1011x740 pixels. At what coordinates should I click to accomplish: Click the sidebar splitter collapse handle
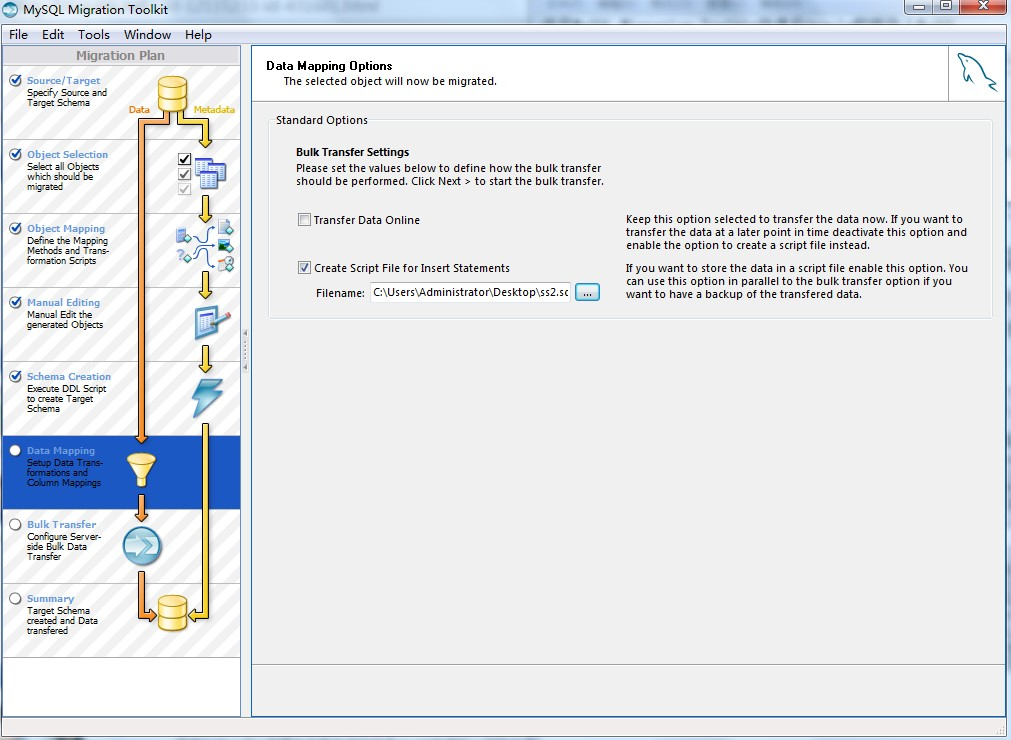tap(245, 350)
